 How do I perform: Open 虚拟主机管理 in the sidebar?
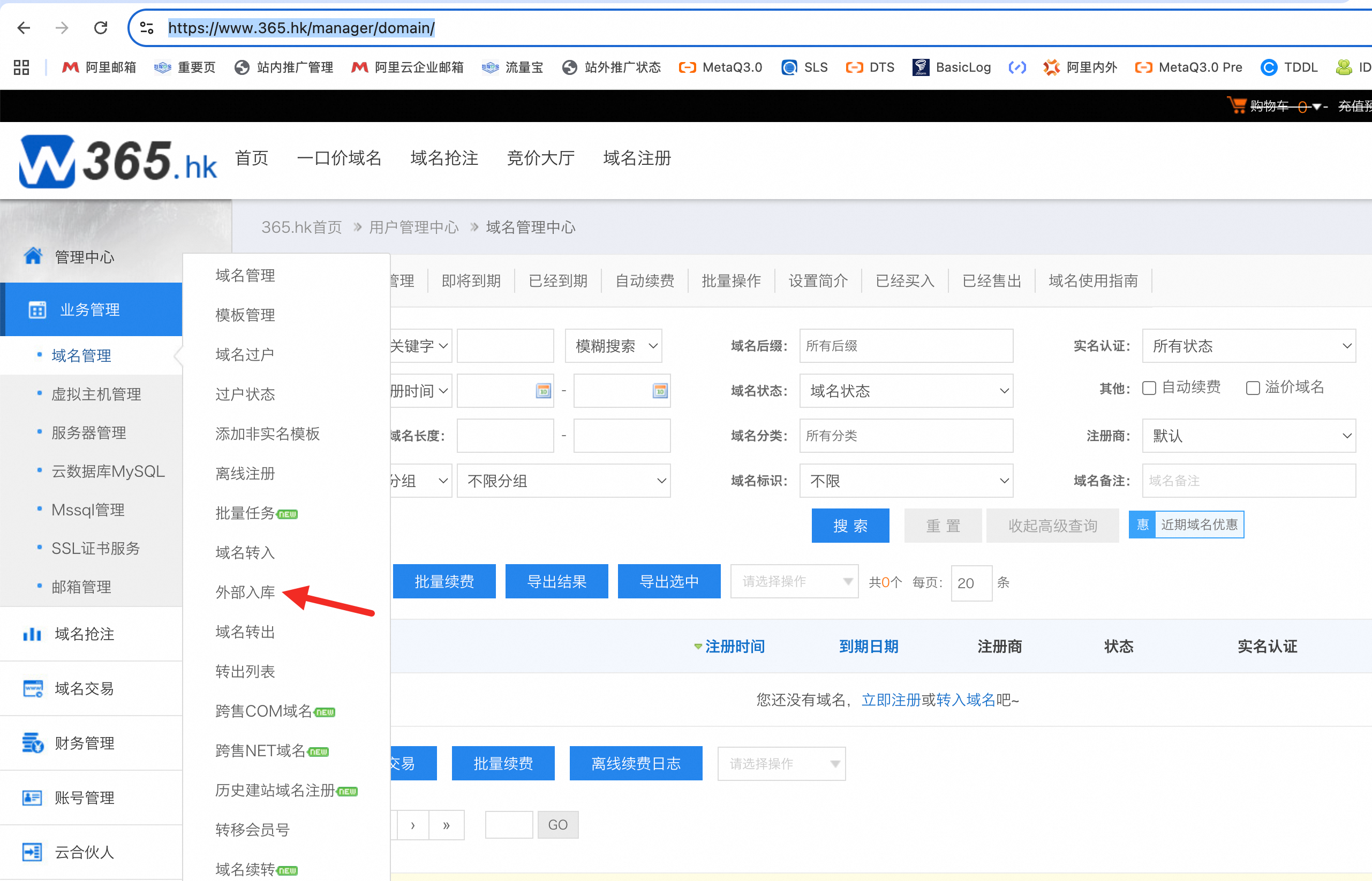tap(96, 394)
